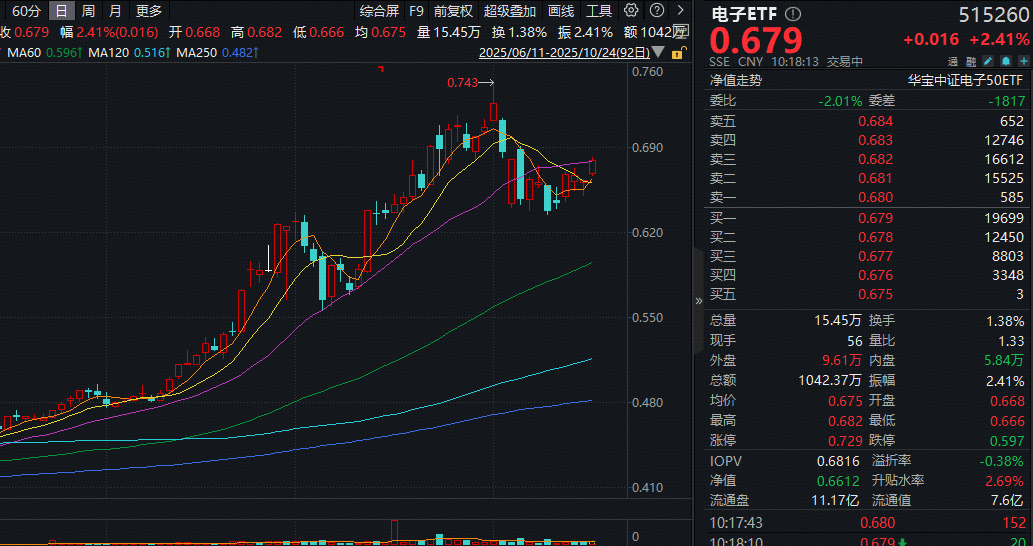Click the info icon beside 电子ETF
1033x546 pixels.
pyautogui.click(x=793, y=14)
